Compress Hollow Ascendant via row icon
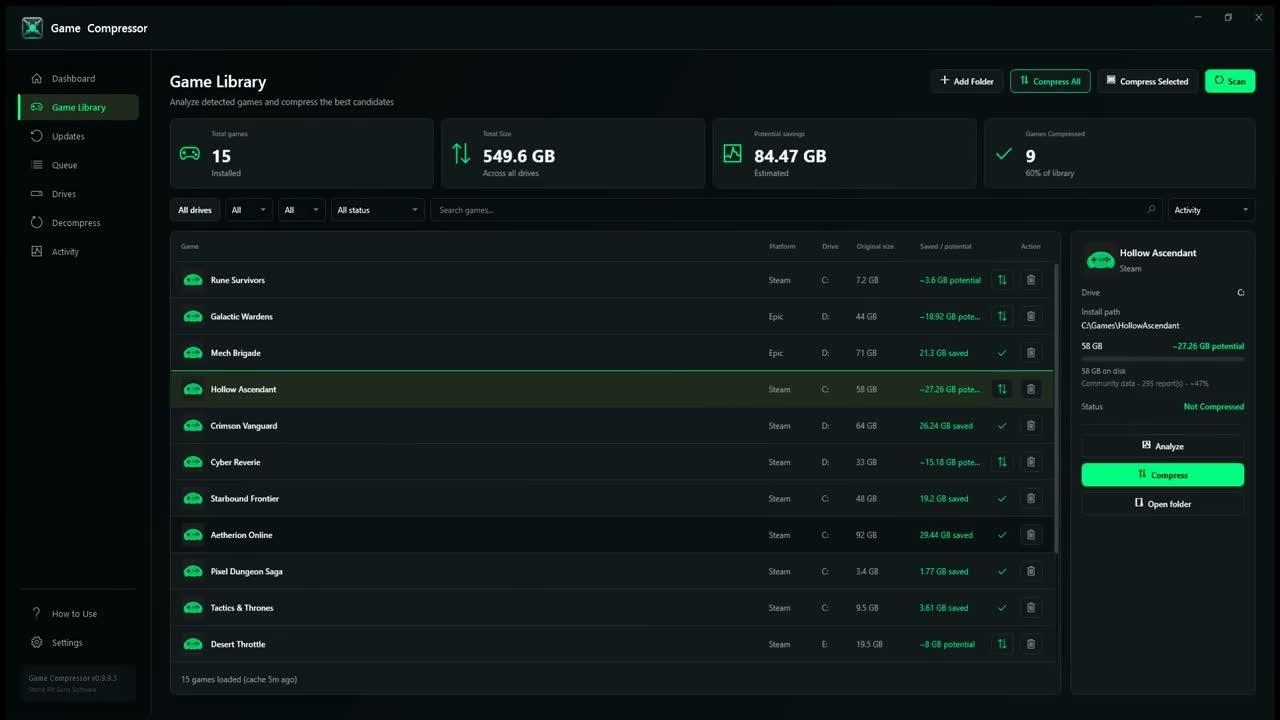This screenshot has height=720, width=1280. pos(1002,389)
